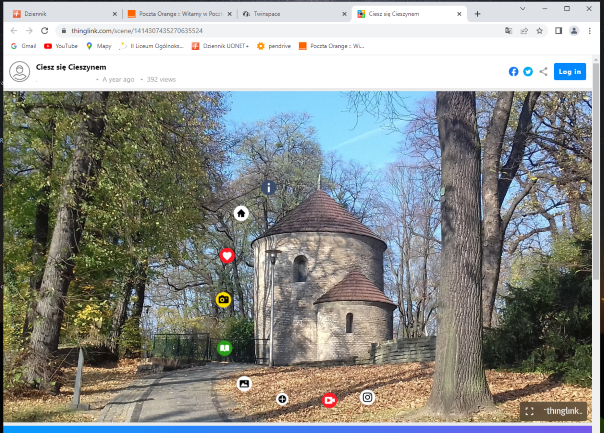Open the Dziennik UONET+ bookmark
Screen dimensions: 604x433
click(220, 46)
